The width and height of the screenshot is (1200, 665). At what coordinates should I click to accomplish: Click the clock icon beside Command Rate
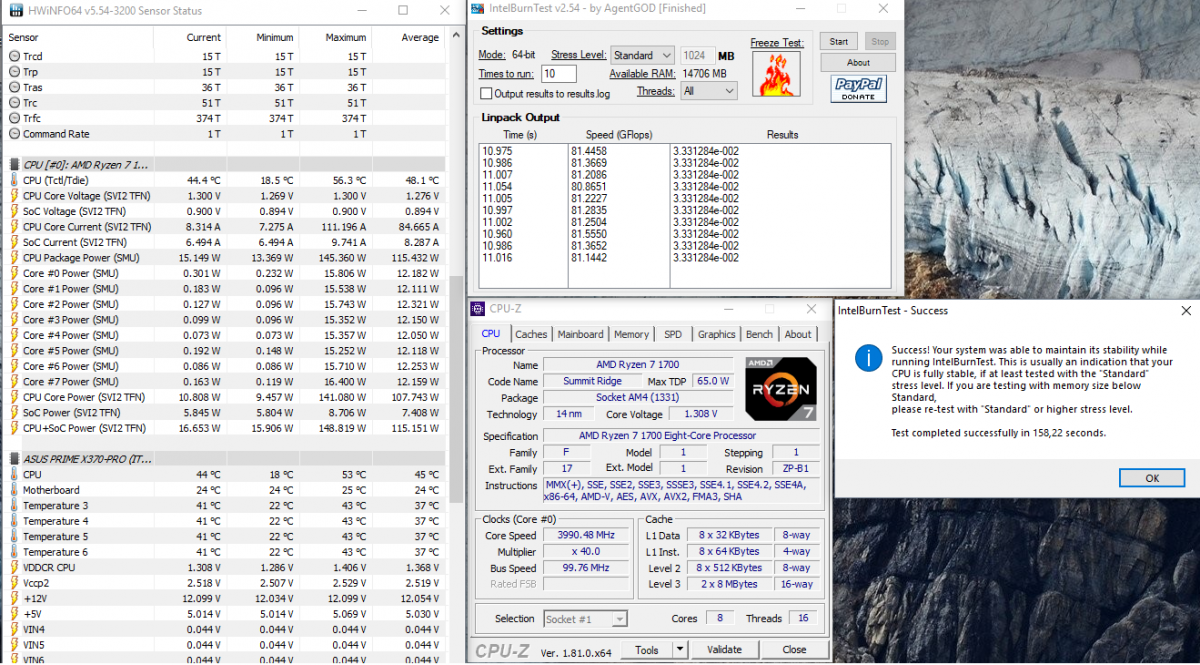[14, 133]
